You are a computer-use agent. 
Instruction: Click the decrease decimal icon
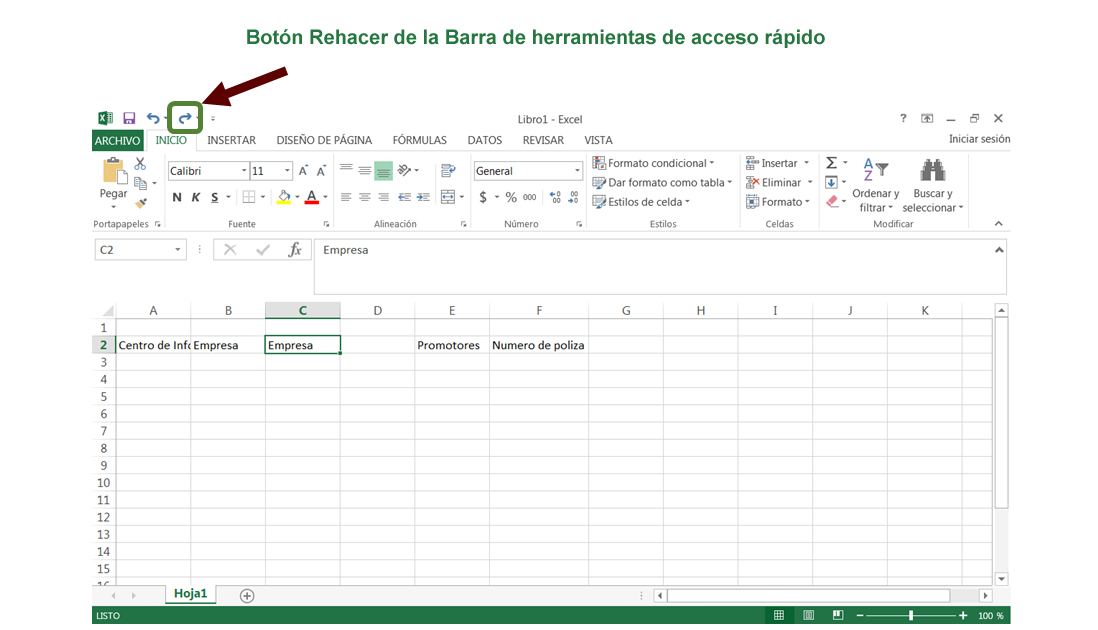point(574,197)
